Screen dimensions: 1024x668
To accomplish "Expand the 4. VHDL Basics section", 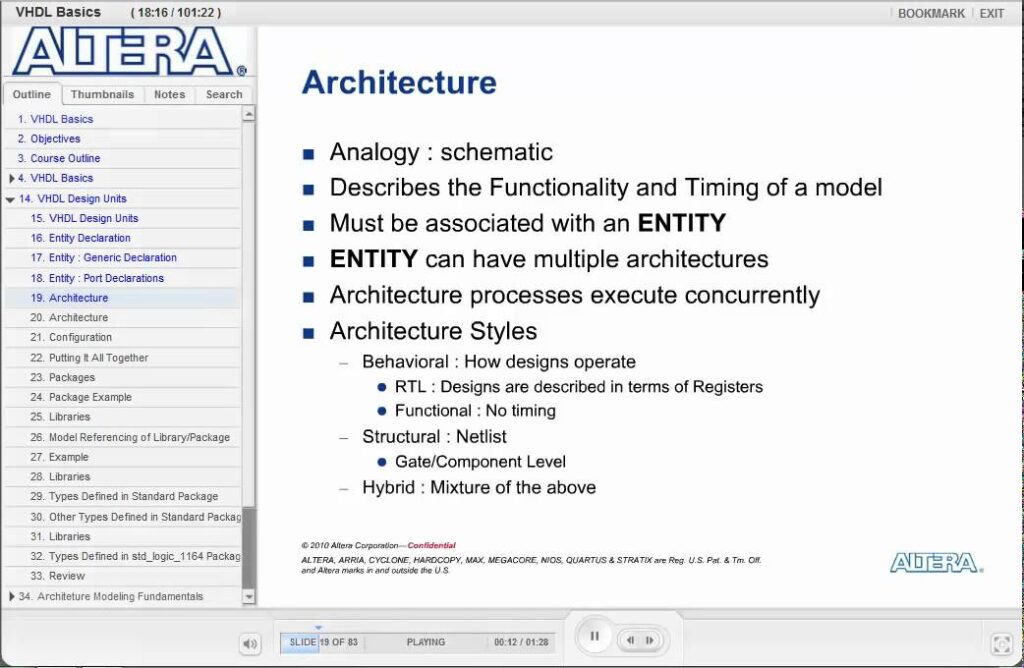I will (x=12, y=178).
